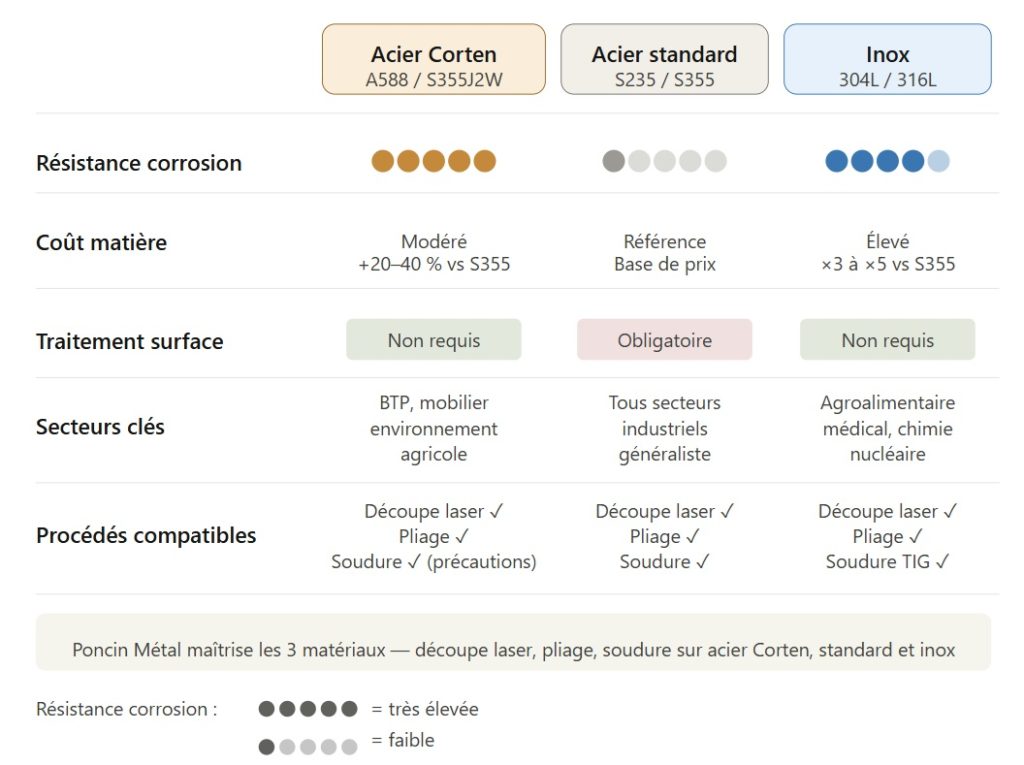This screenshot has width=1024, height=765.
Task: Click the 'Agroalimentaire médical, chimie nucléaire' cell
Action: pos(887,429)
